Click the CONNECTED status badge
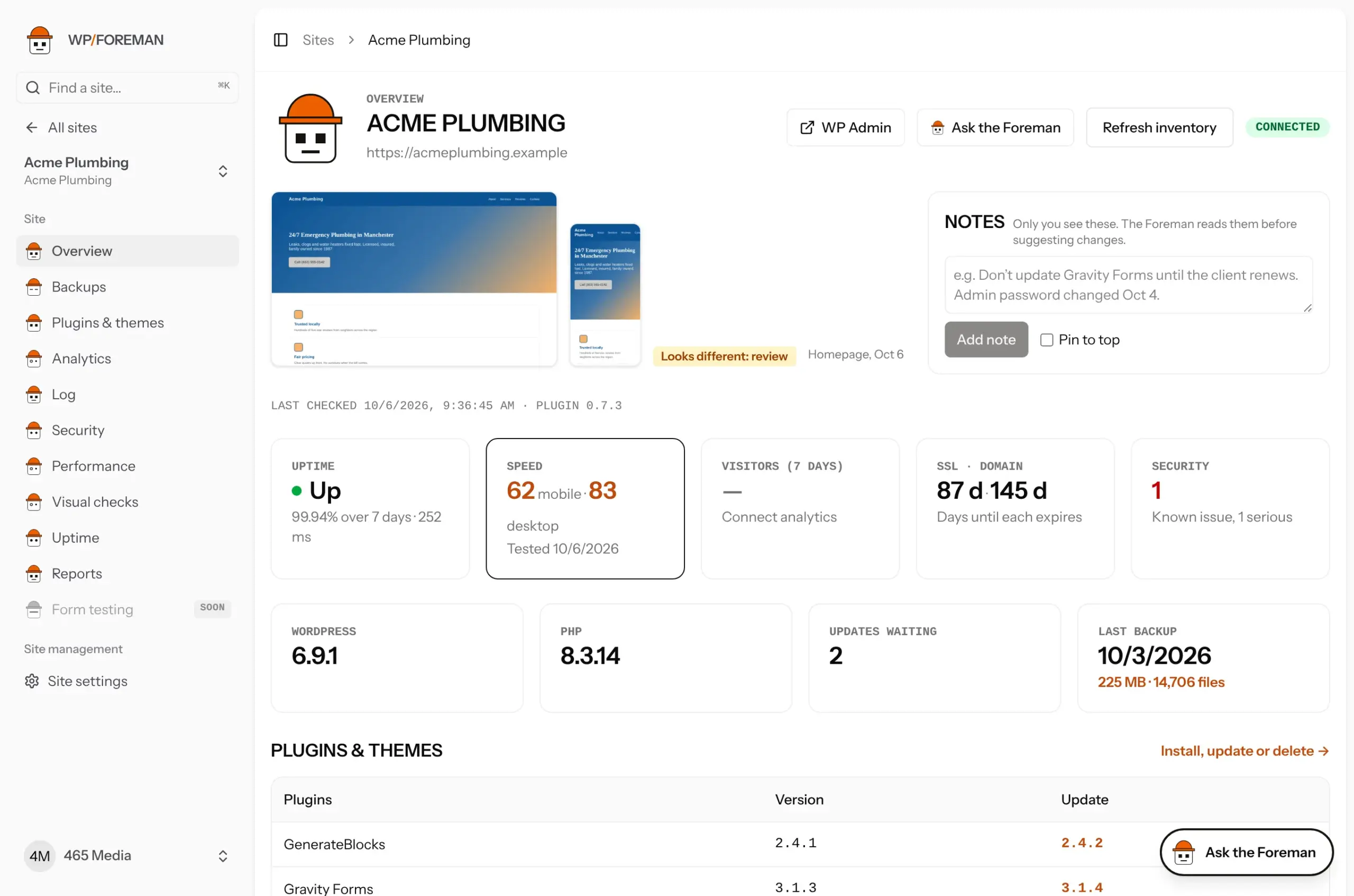 [x=1288, y=127]
